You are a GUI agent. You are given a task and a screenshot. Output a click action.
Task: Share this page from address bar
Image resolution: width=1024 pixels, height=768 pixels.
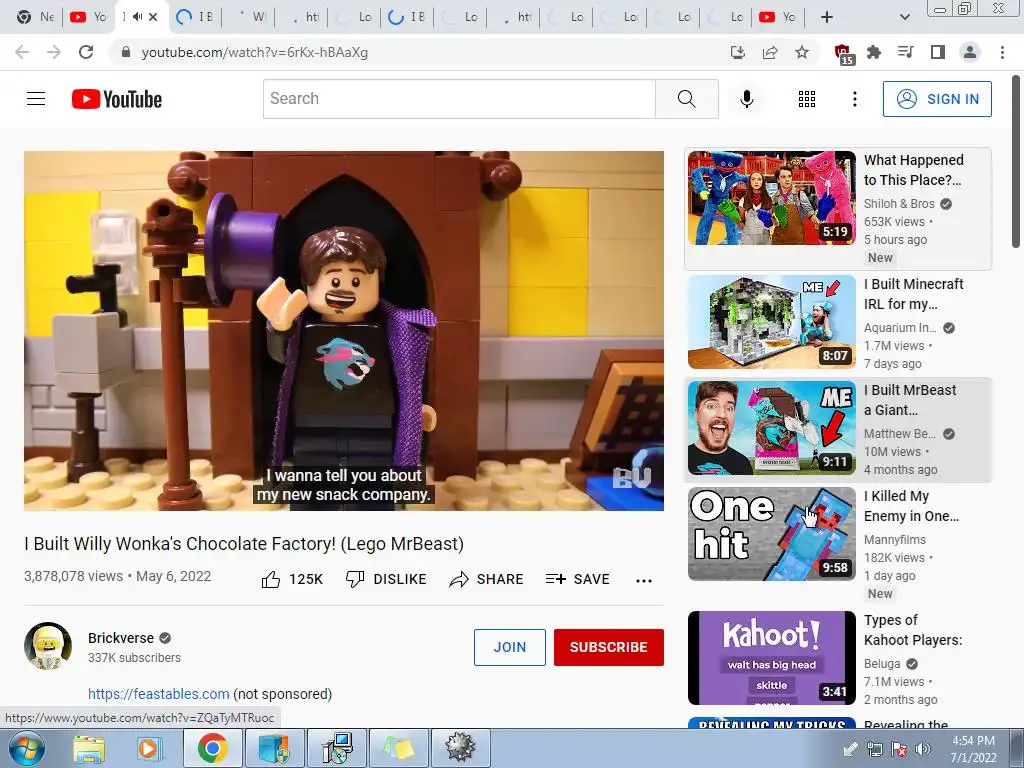(770, 52)
